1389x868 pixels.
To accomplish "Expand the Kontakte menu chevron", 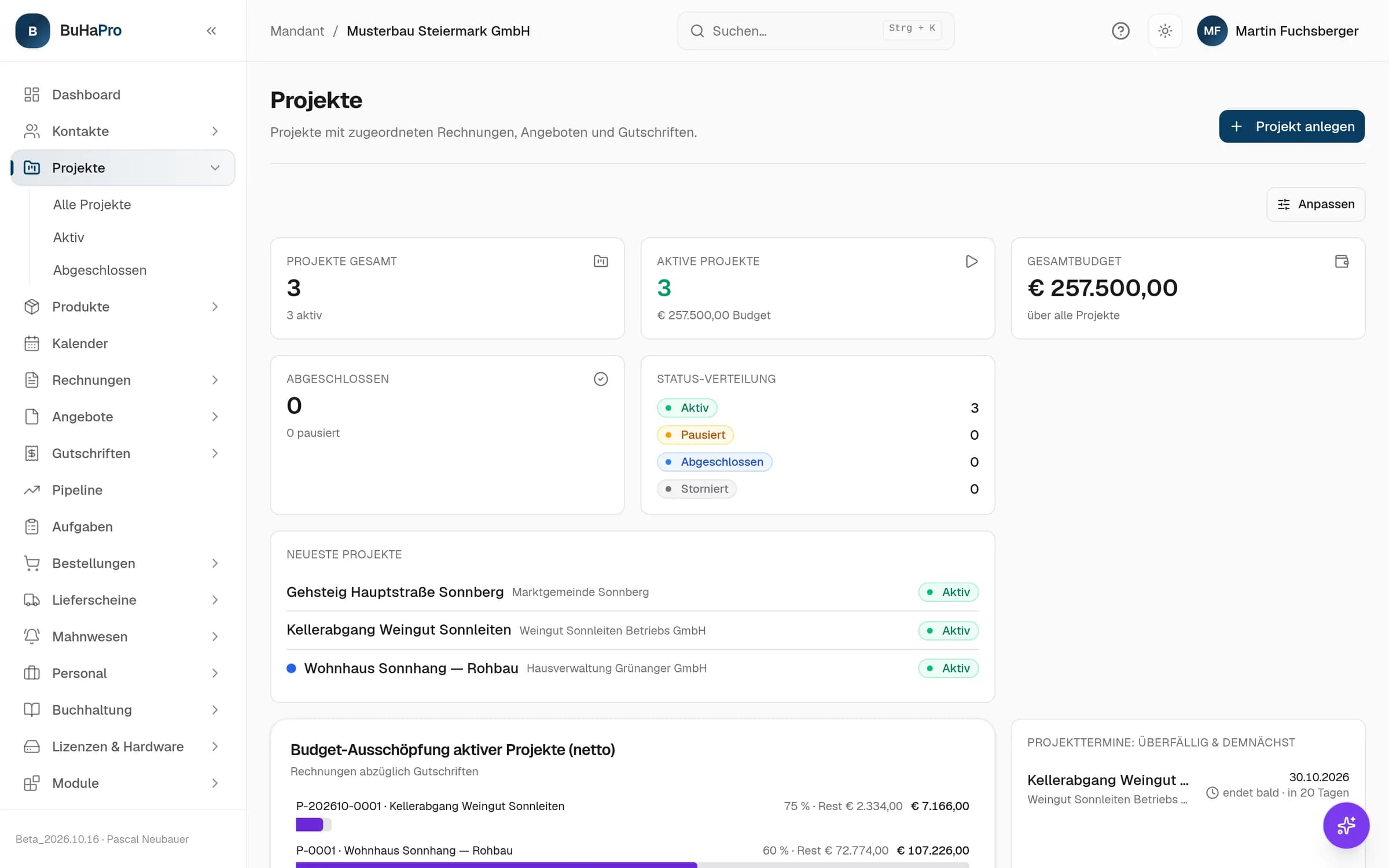I will click(x=215, y=131).
